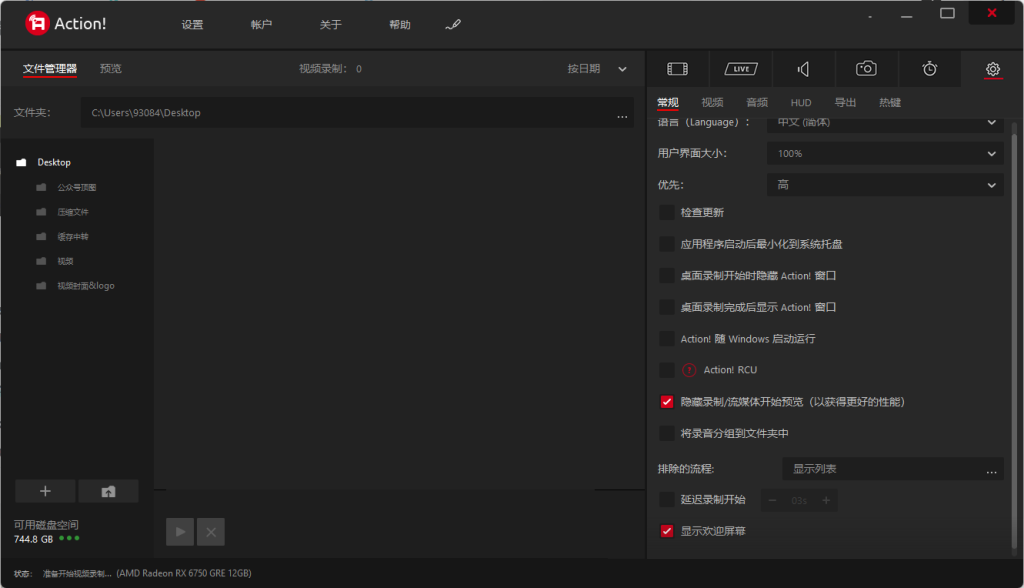1024x588 pixels.
Task: Switch to the 热键 tab
Action: [889, 102]
